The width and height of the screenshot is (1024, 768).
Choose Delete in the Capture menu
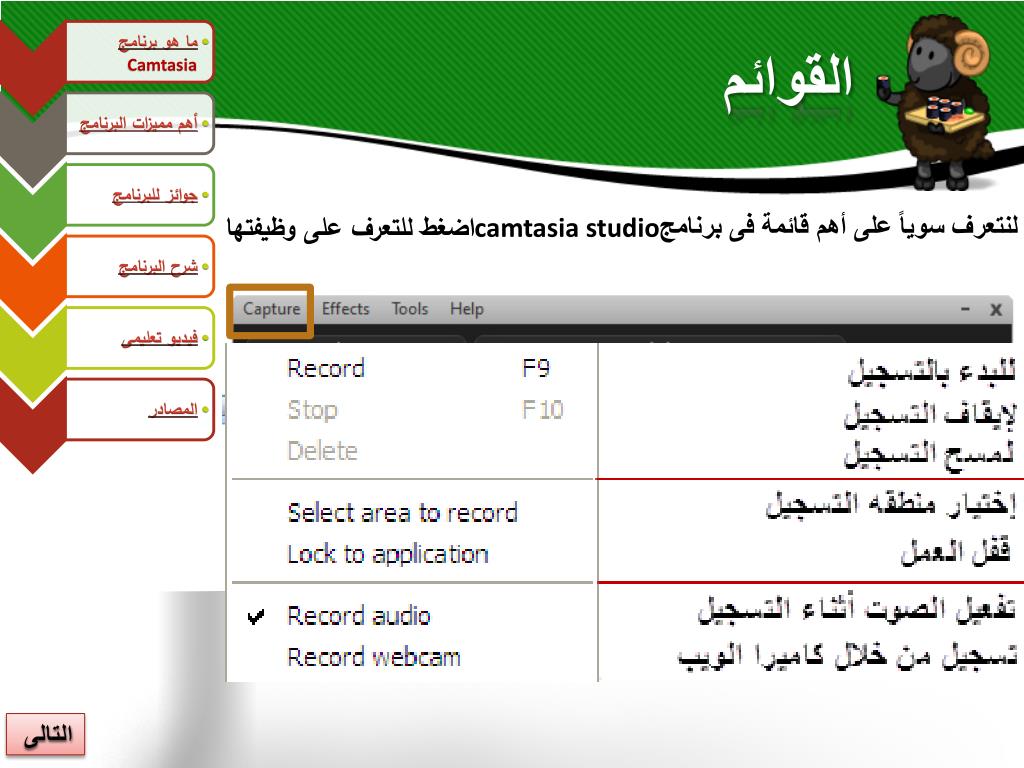323,451
